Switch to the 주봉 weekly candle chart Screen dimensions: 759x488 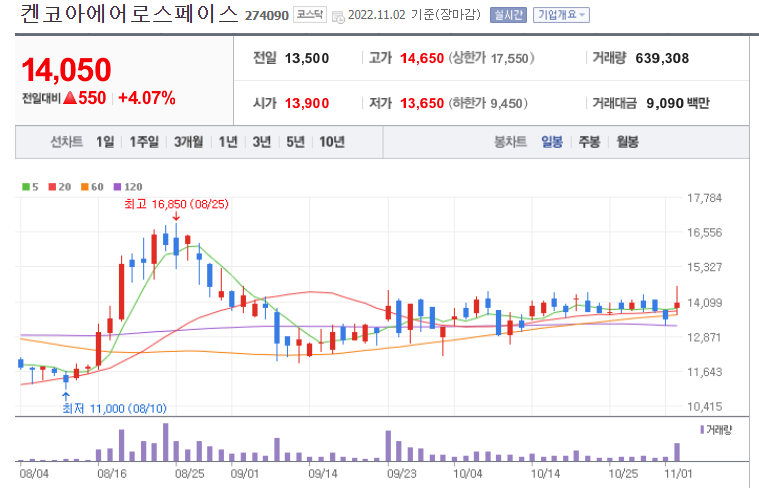590,142
